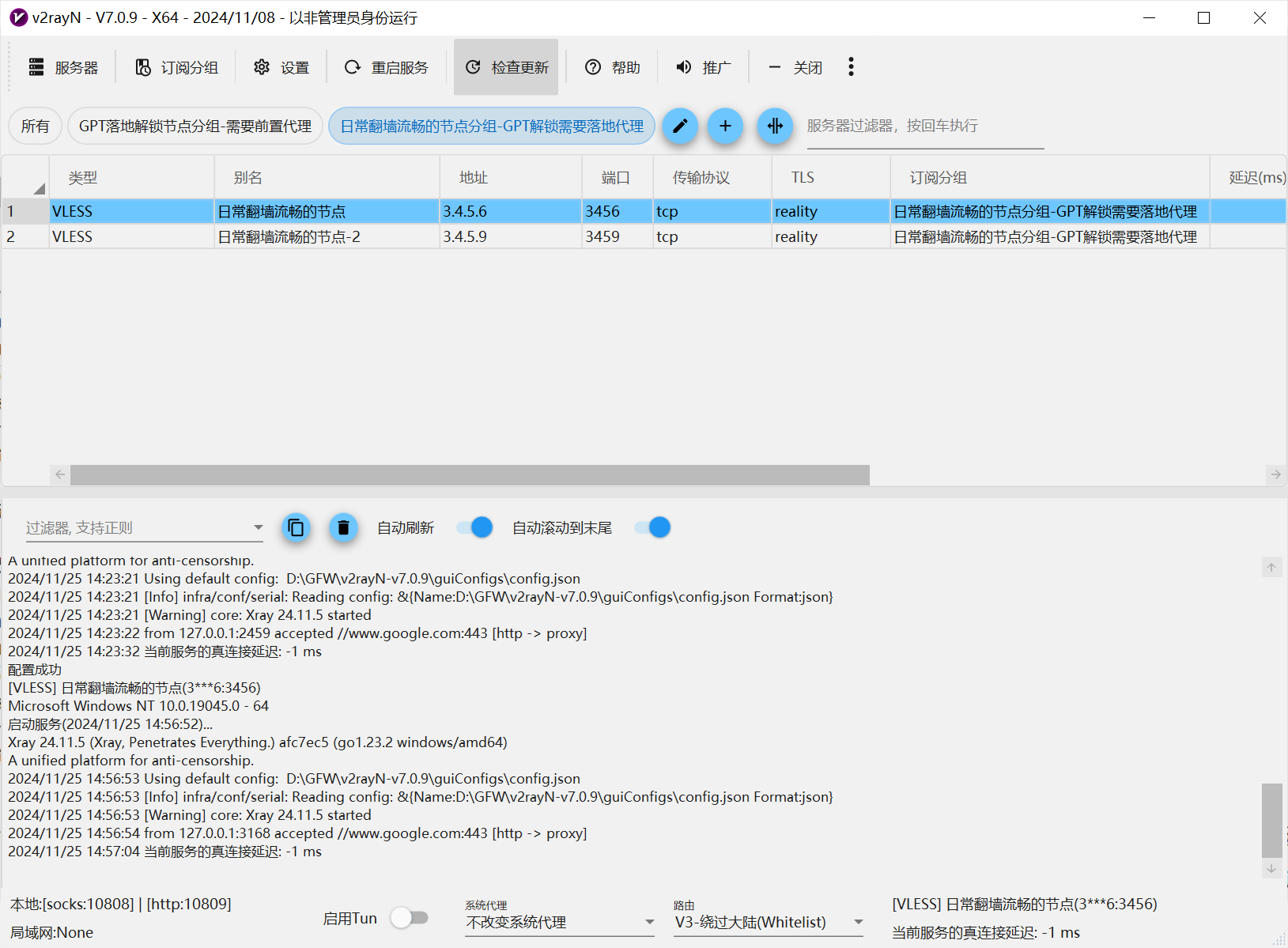Screen dimensions: 1288x948
Task: Toggle the 自动刷新 auto refresh switch
Action: click(x=475, y=527)
